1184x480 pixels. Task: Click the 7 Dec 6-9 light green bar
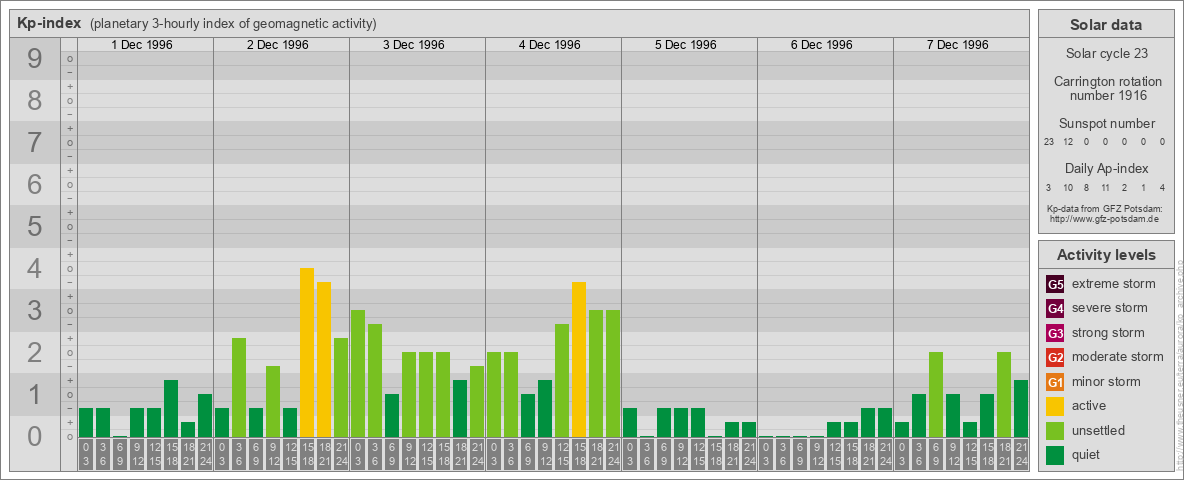point(936,395)
